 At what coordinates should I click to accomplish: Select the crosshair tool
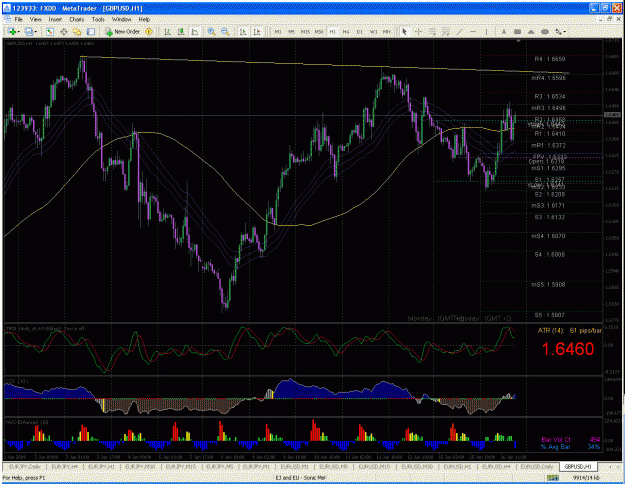point(418,31)
